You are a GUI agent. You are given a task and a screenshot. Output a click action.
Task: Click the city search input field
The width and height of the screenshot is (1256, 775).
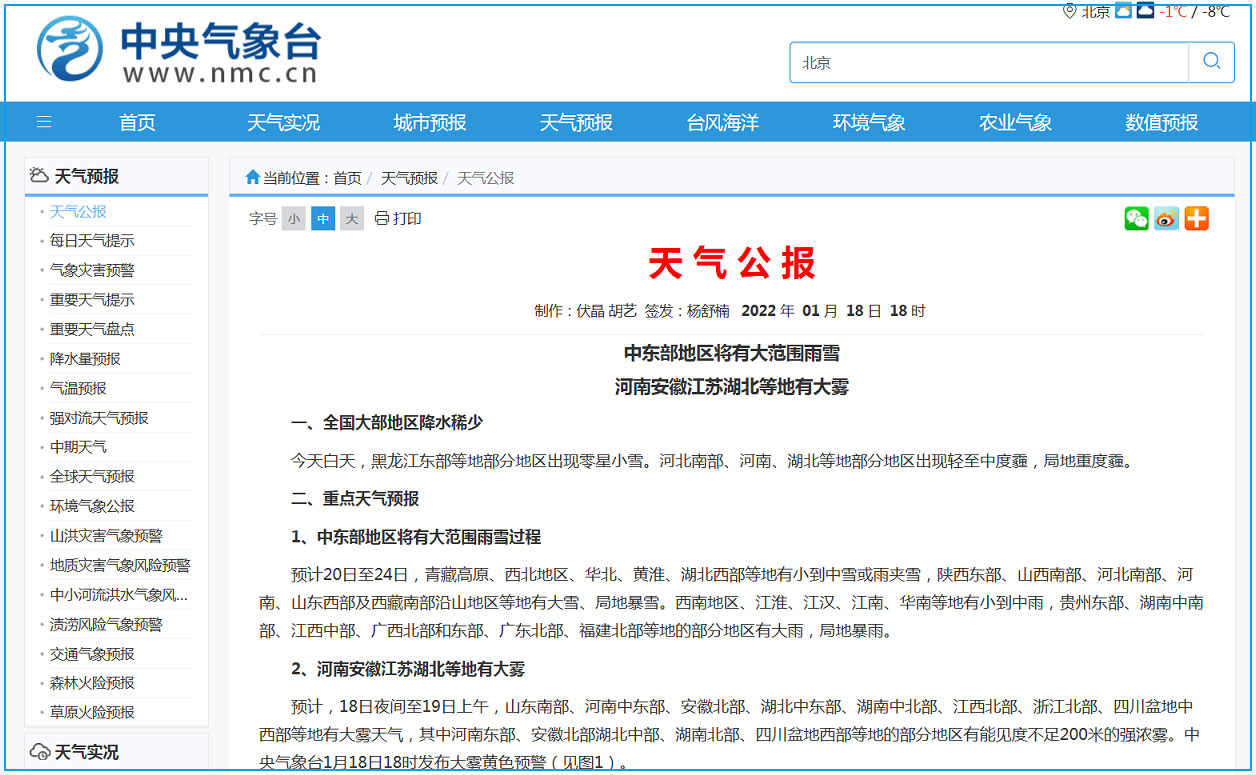988,62
